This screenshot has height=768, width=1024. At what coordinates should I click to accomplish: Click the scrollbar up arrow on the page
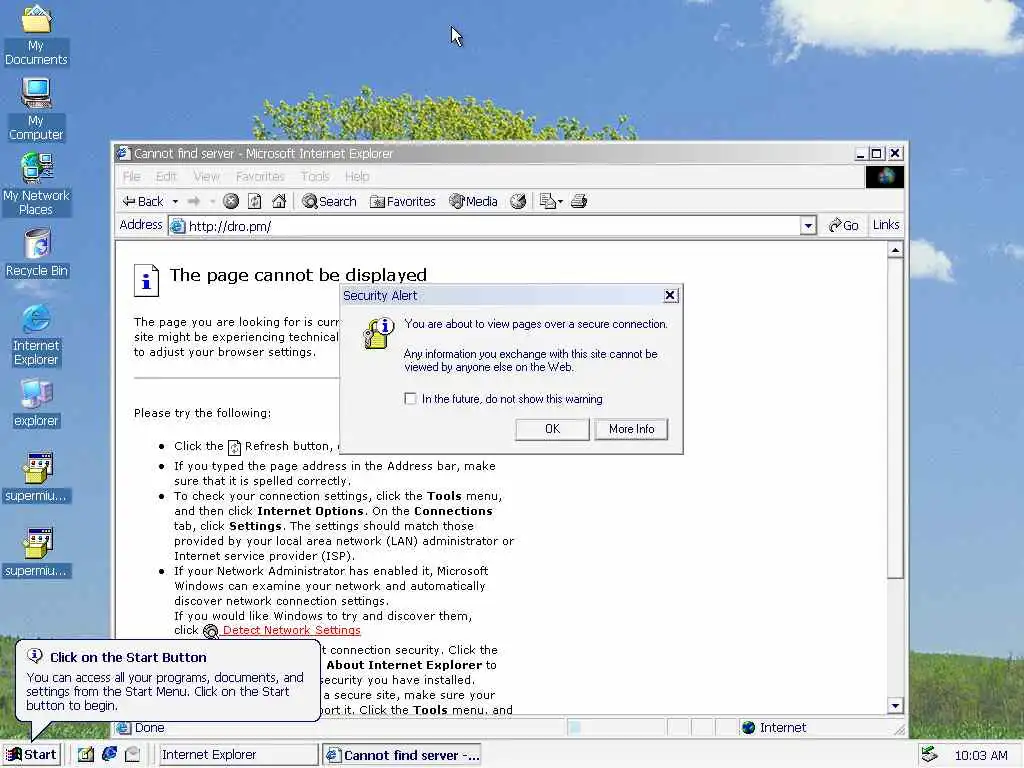click(895, 250)
